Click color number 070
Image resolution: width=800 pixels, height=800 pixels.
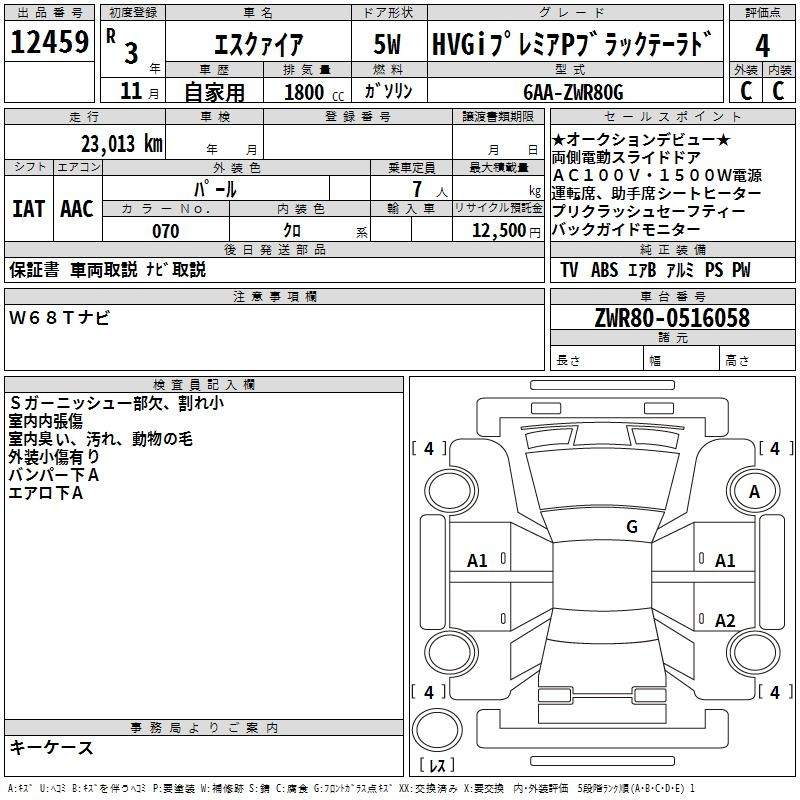166,231
